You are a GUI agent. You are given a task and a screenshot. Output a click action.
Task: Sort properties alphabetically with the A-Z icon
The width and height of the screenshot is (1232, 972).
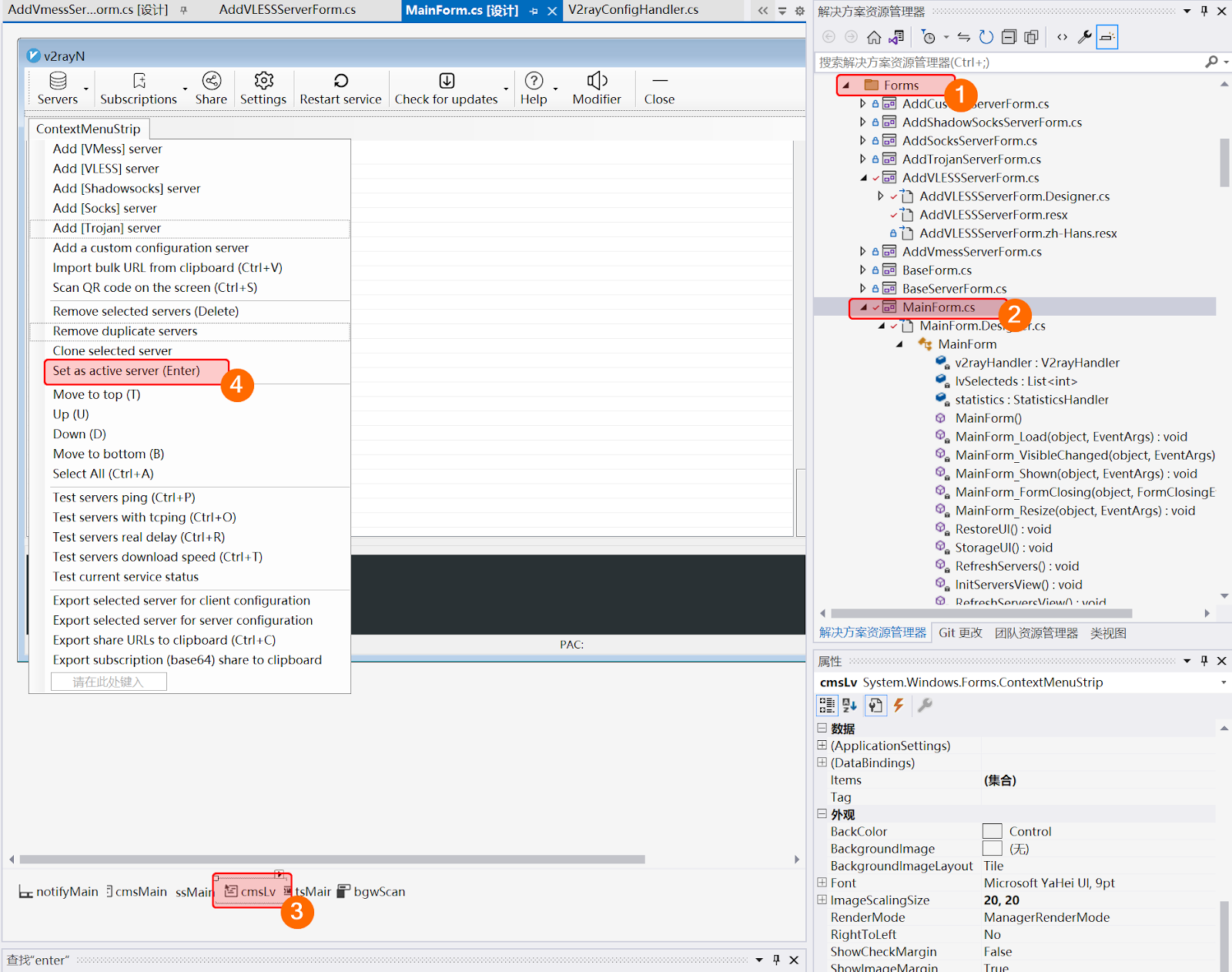[849, 705]
